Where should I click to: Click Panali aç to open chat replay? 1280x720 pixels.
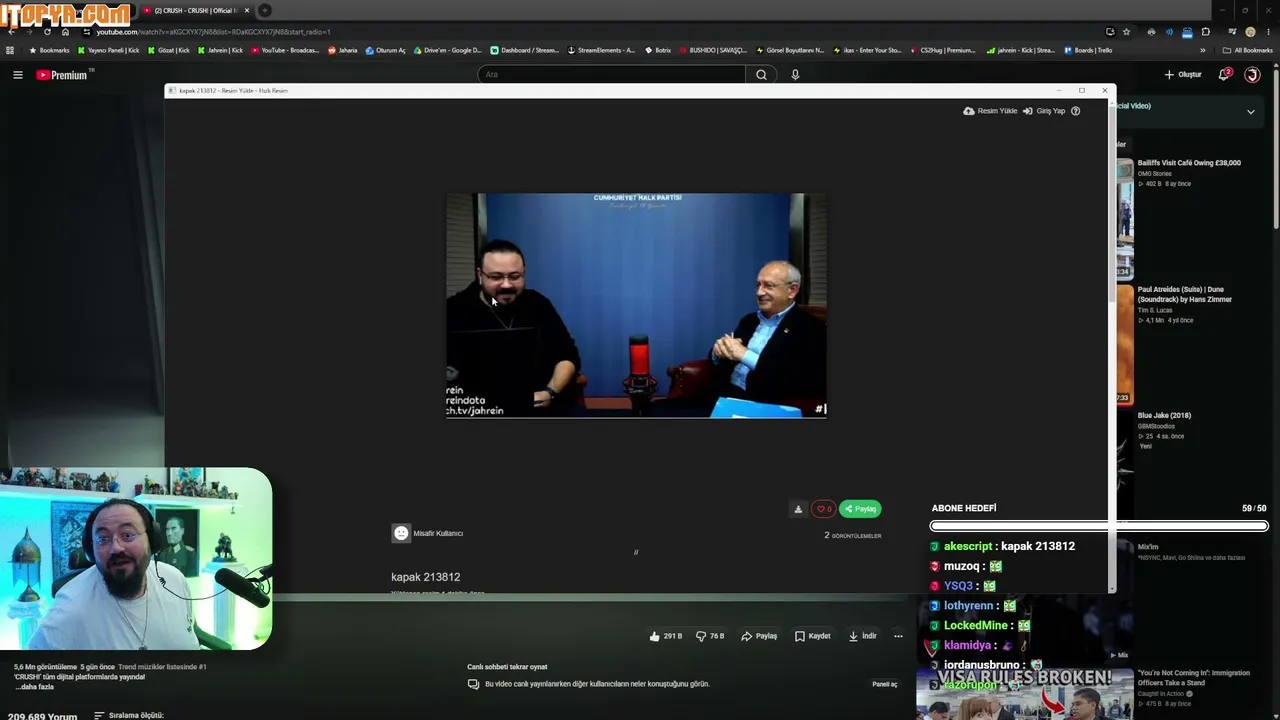pyautogui.click(x=885, y=684)
